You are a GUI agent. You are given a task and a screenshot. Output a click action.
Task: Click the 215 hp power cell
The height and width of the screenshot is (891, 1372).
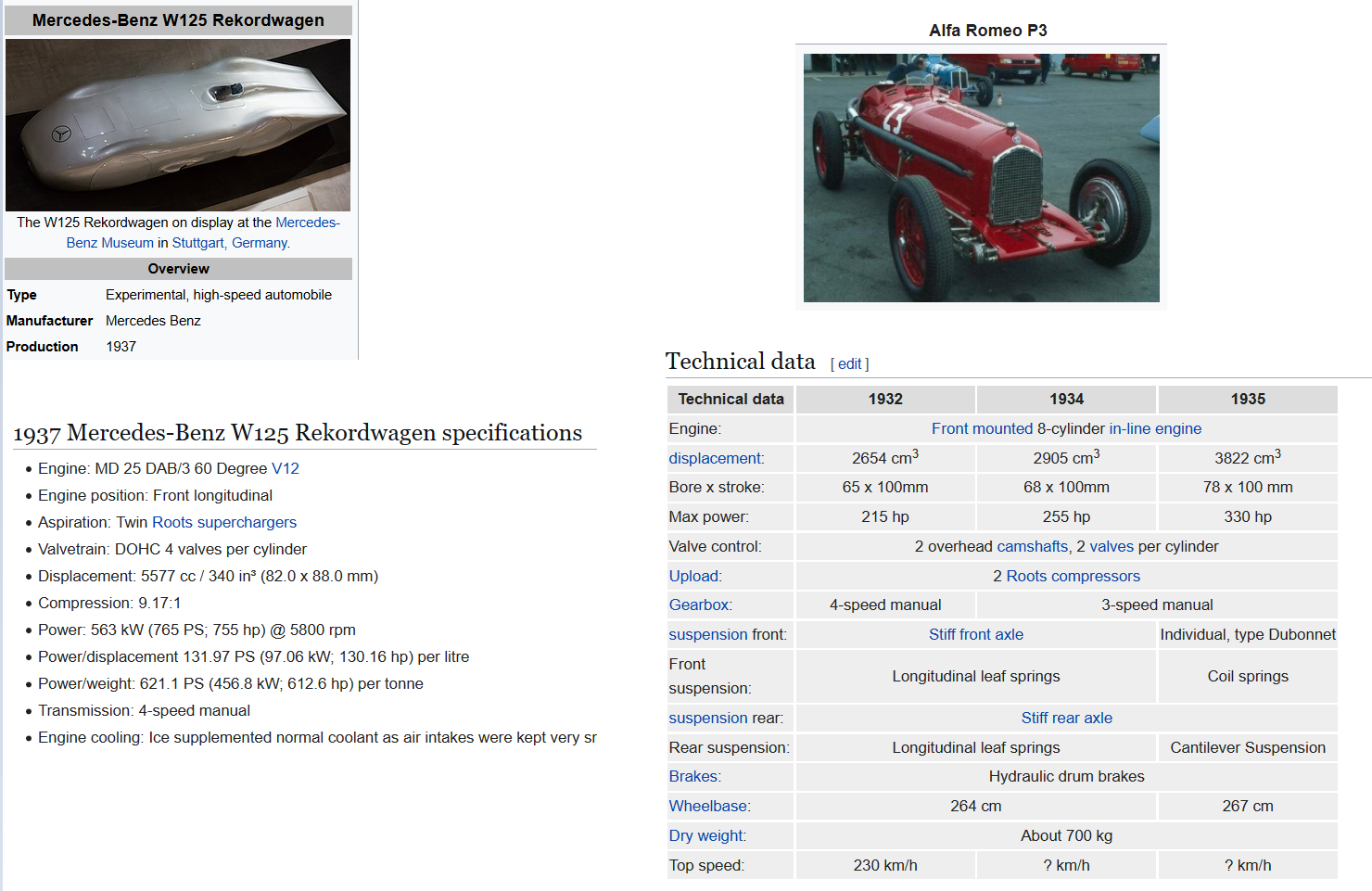pyautogui.click(x=885, y=517)
